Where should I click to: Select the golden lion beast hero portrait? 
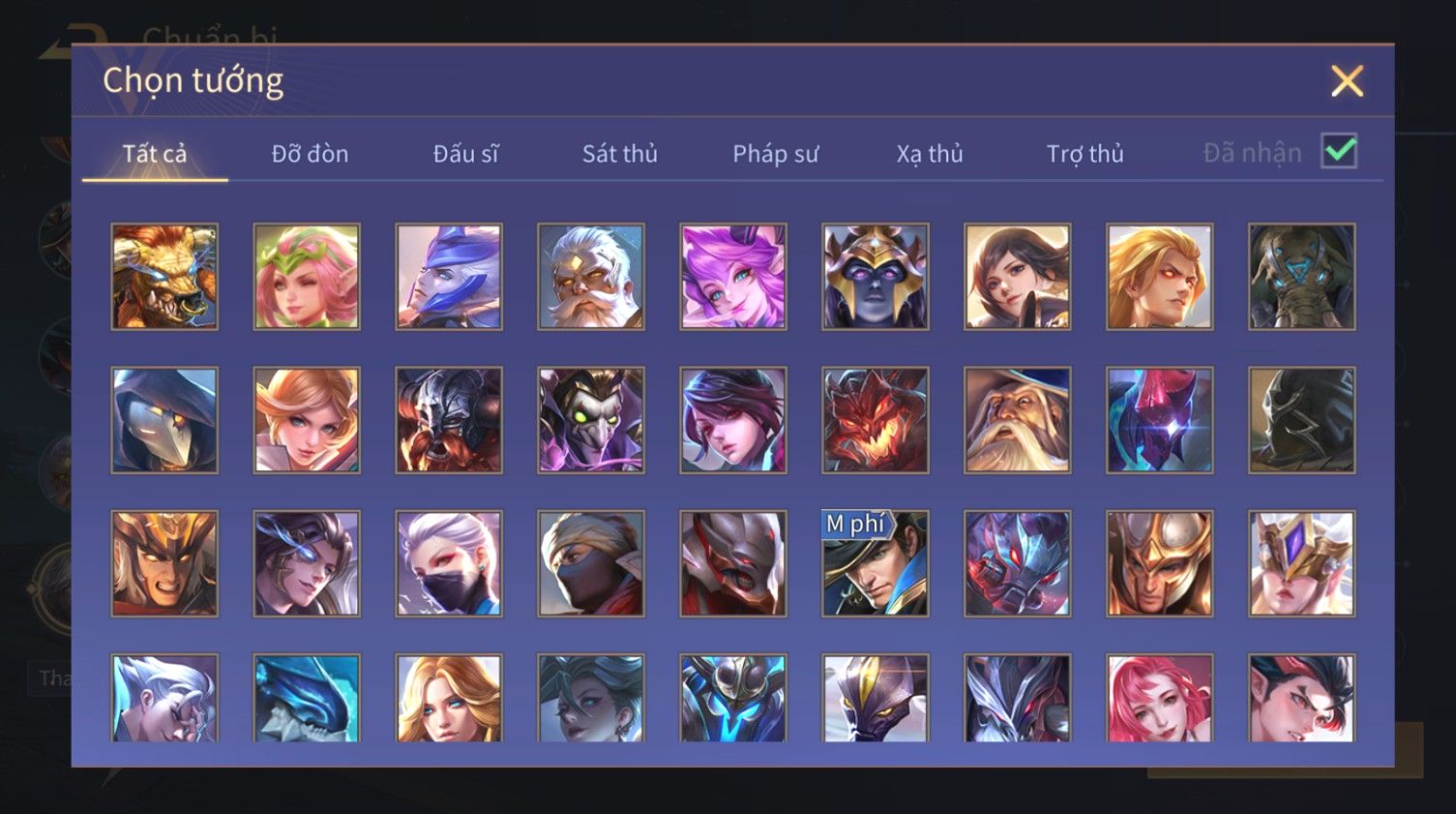[x=164, y=277]
